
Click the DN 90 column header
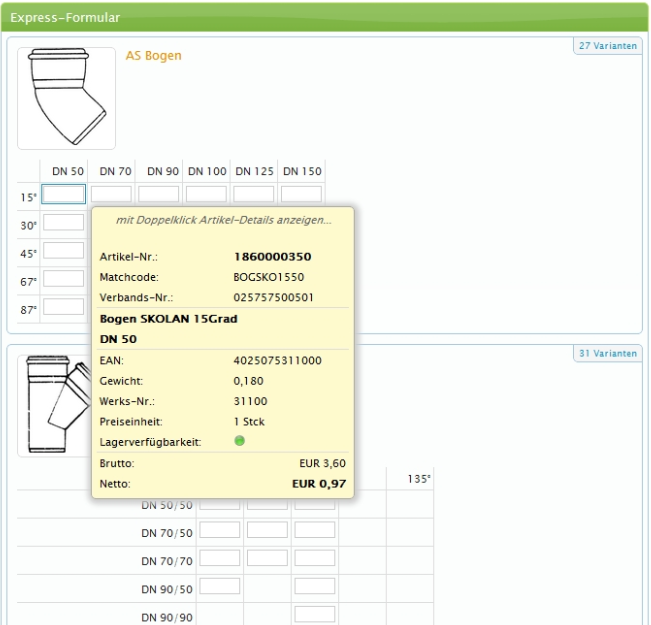[x=163, y=171]
